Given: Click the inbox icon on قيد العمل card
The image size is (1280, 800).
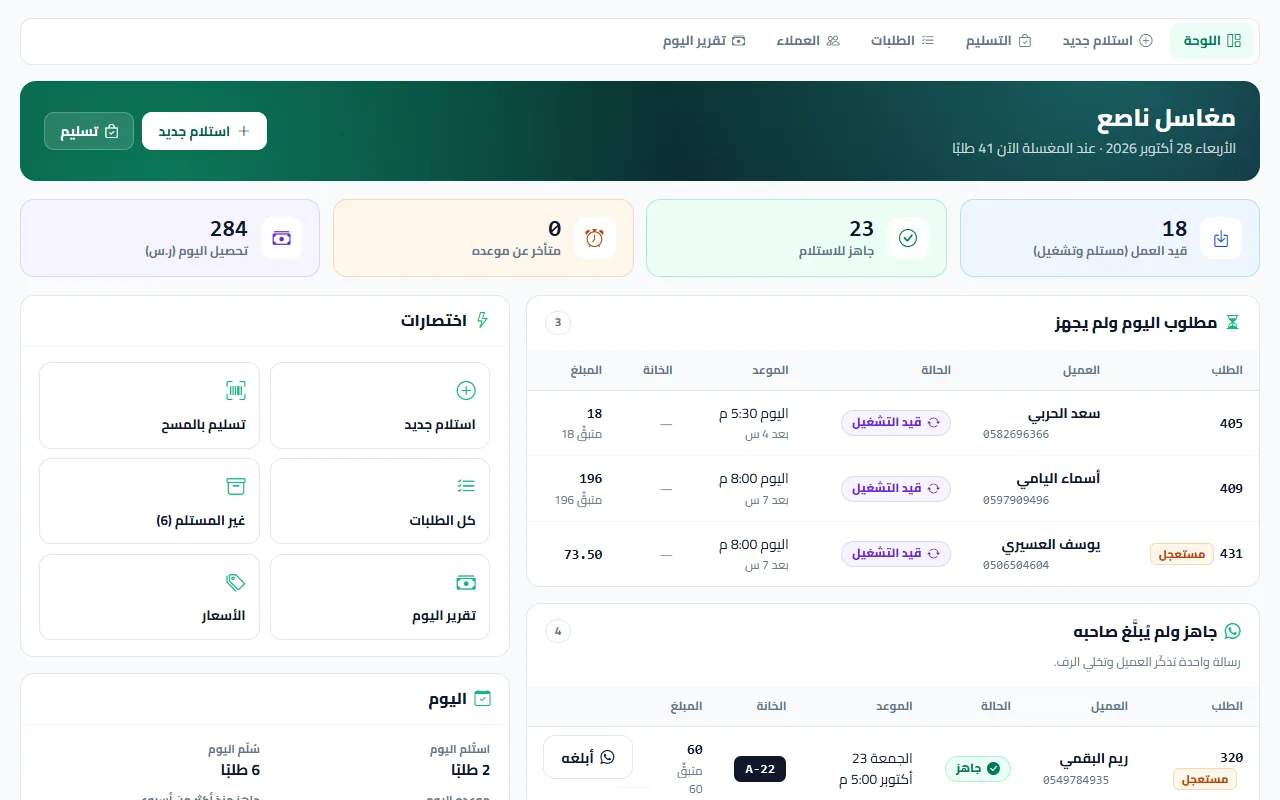Looking at the screenshot, I should [1221, 238].
